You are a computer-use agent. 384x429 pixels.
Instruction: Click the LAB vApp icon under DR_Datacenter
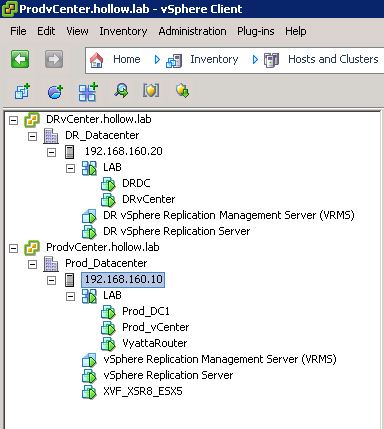[89, 168]
